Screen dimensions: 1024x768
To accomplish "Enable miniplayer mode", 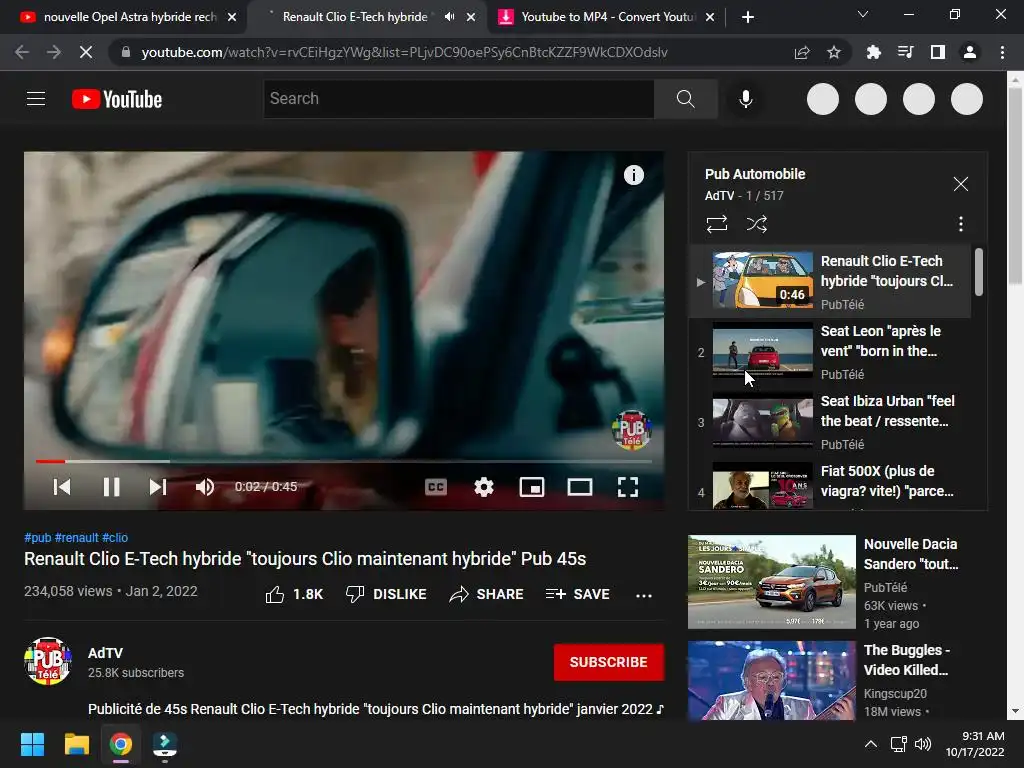I will coord(532,487).
